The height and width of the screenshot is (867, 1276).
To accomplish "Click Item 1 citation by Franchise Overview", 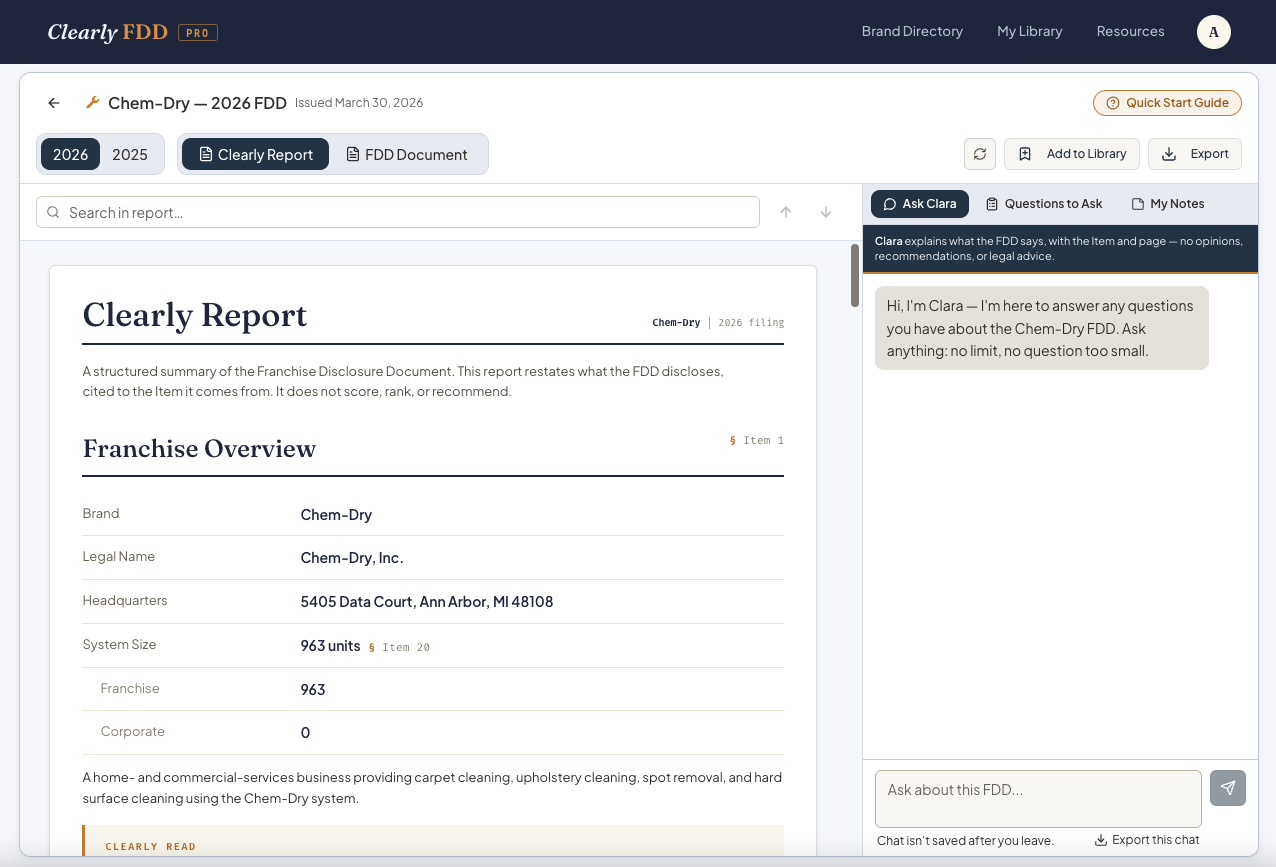I will (757, 440).
